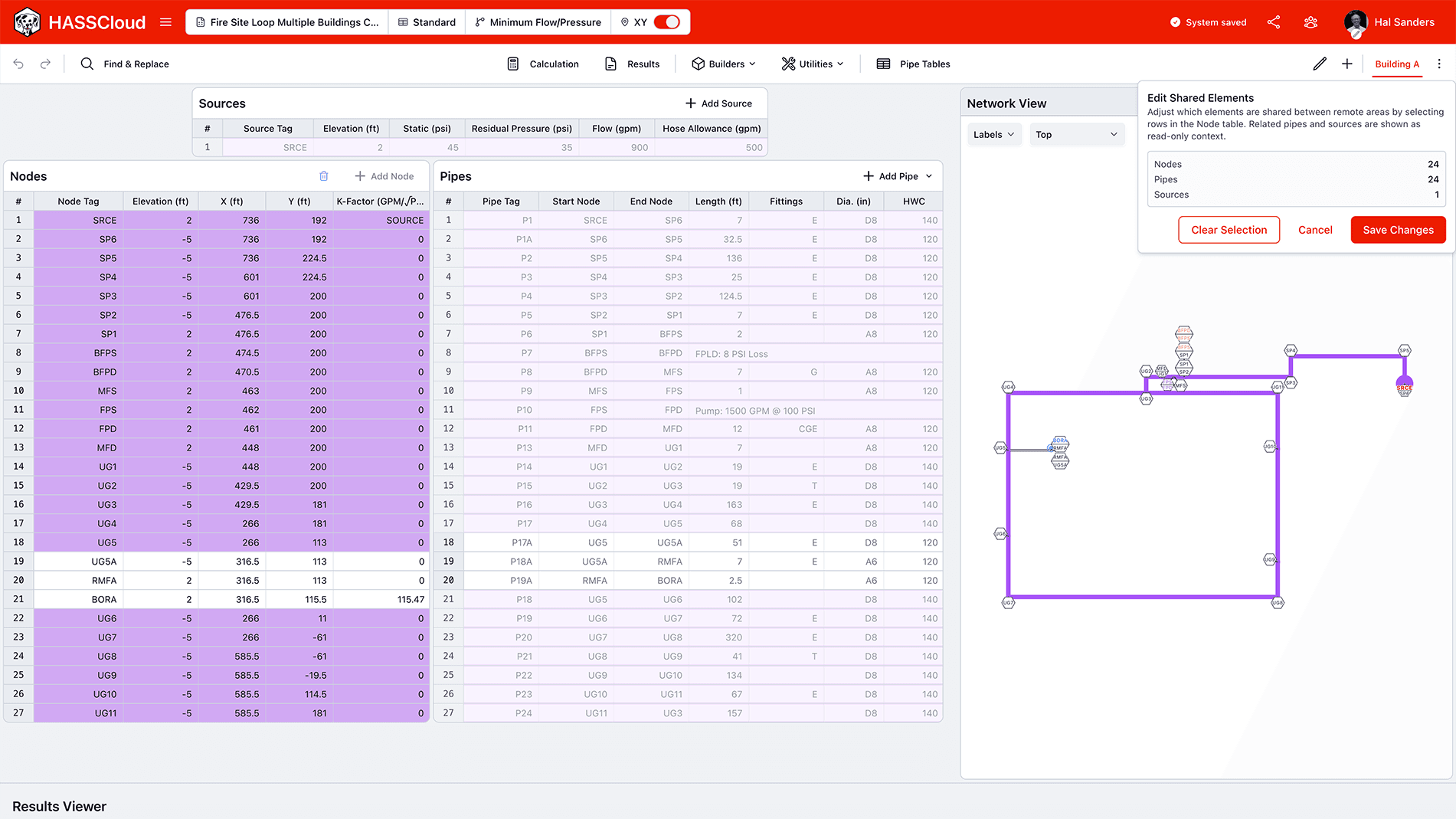
Task: Click the Pipe Tag column header
Action: (501, 201)
